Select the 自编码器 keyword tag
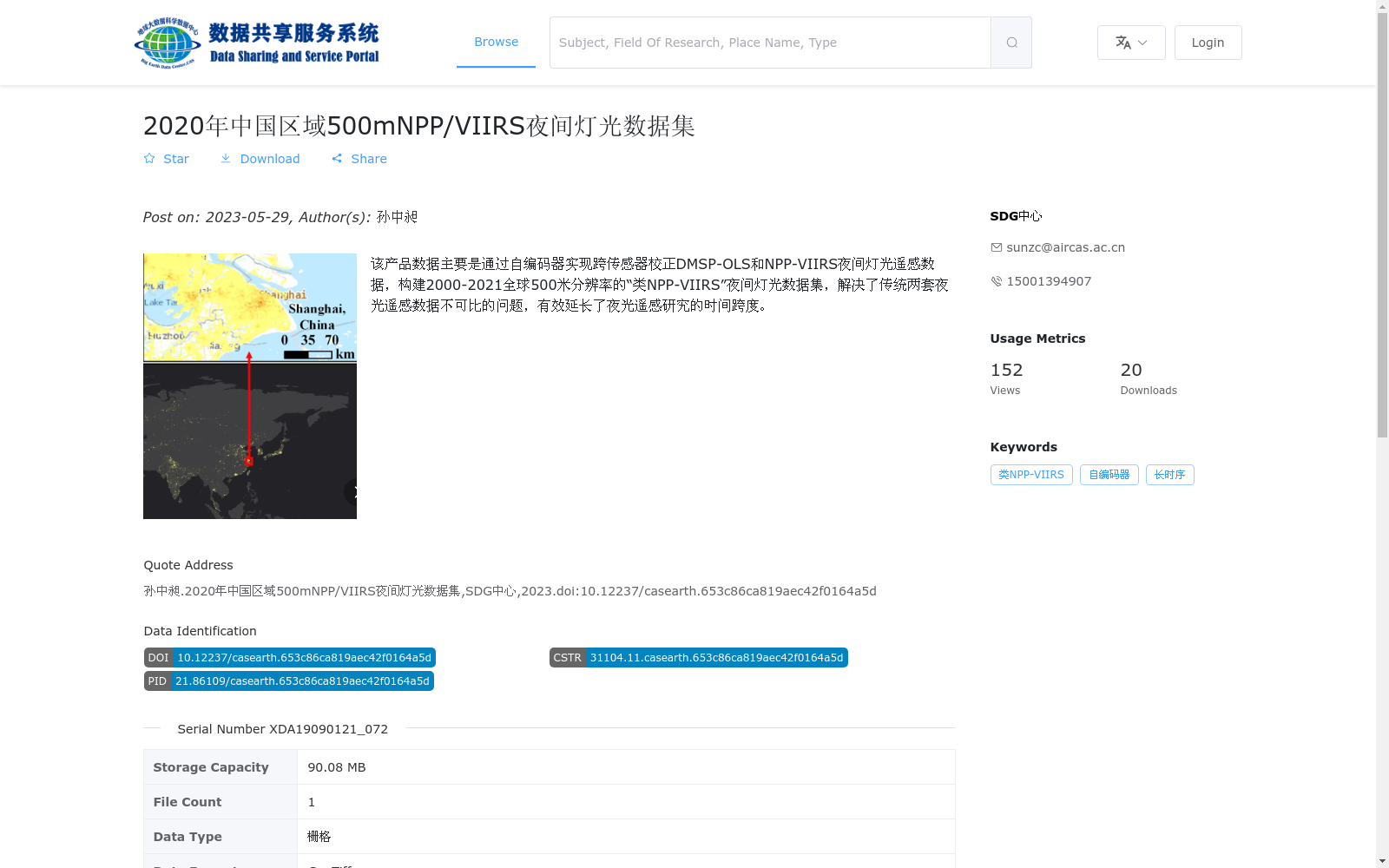This screenshot has width=1389, height=868. [x=1109, y=475]
